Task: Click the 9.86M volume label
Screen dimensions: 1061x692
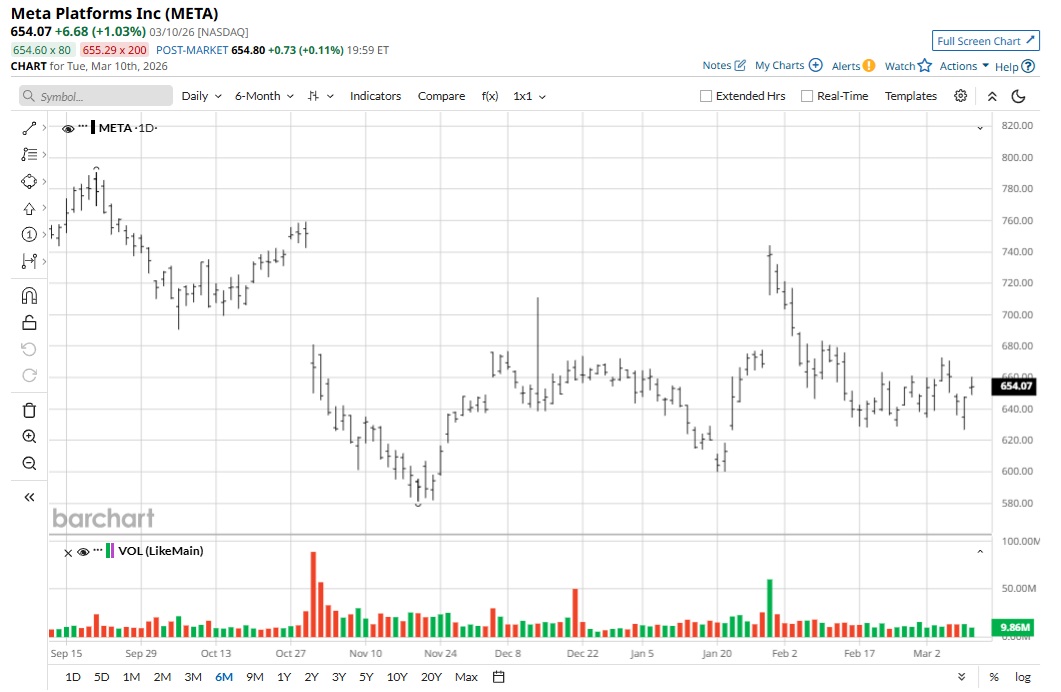Action: (x=1015, y=627)
